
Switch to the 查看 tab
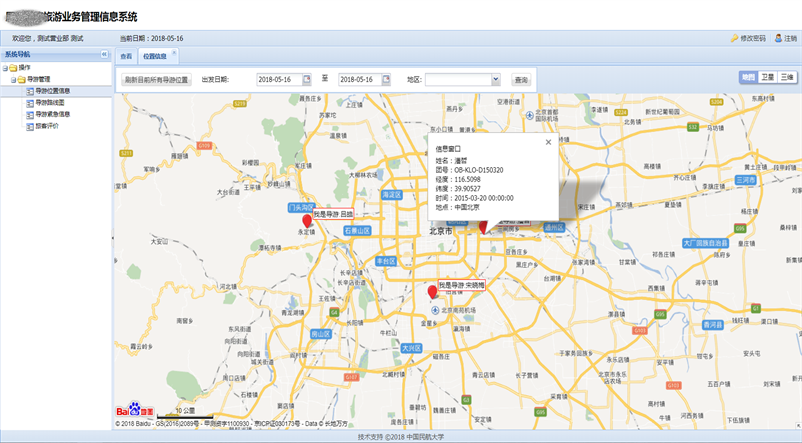(126, 56)
